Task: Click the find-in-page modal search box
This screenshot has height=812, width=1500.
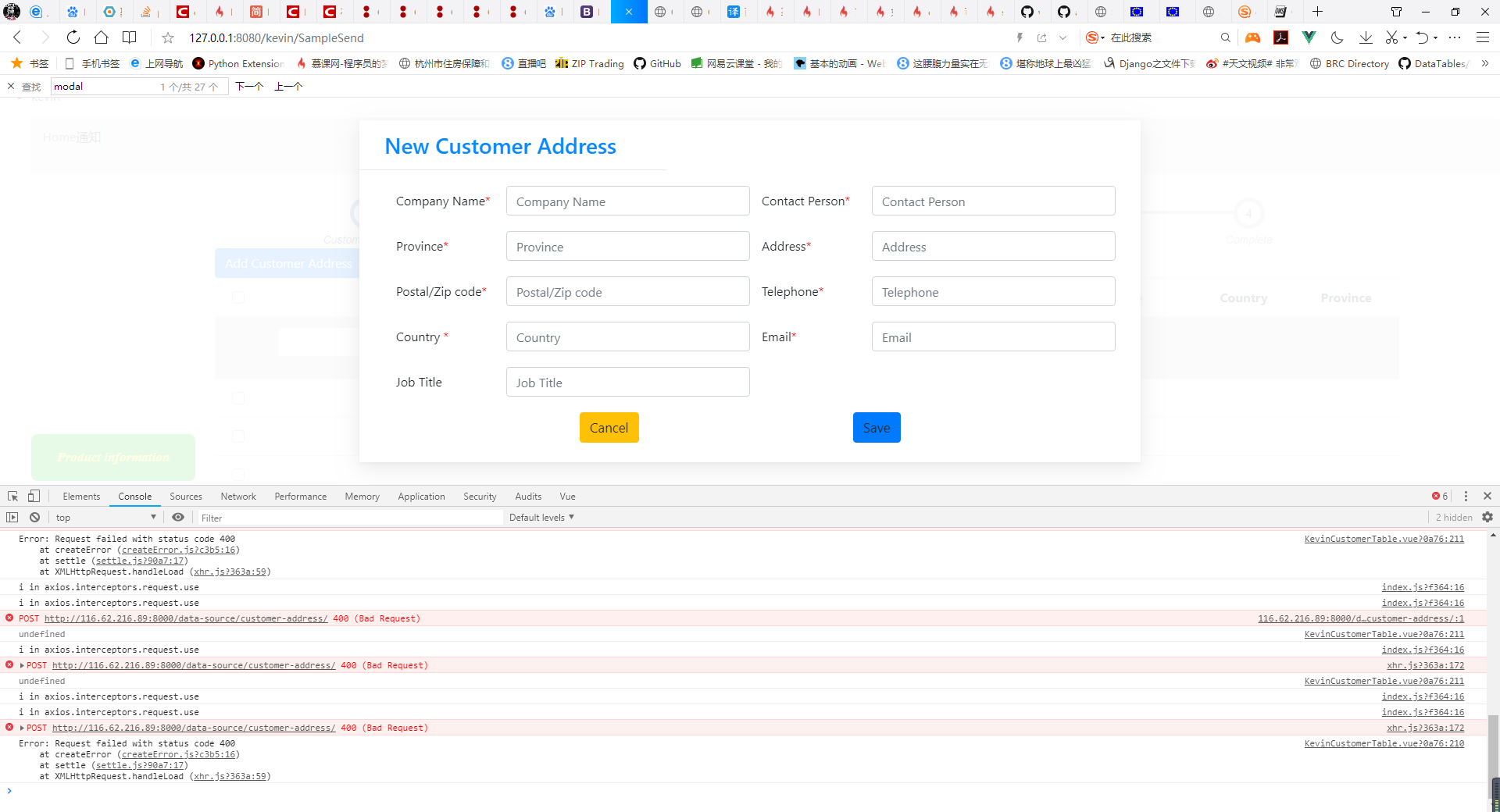Action: pyautogui.click(x=139, y=86)
